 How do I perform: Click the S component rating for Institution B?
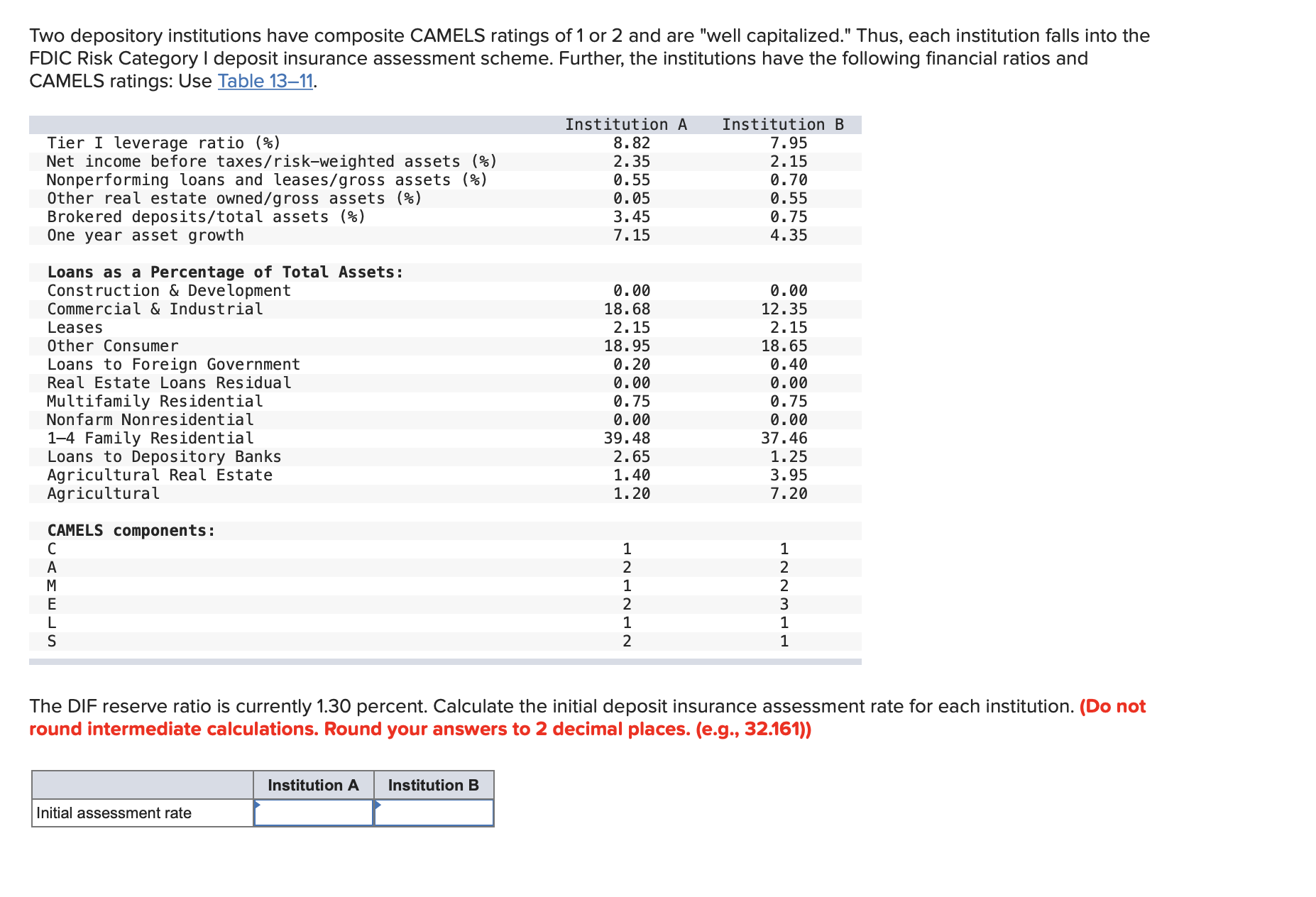(x=785, y=639)
